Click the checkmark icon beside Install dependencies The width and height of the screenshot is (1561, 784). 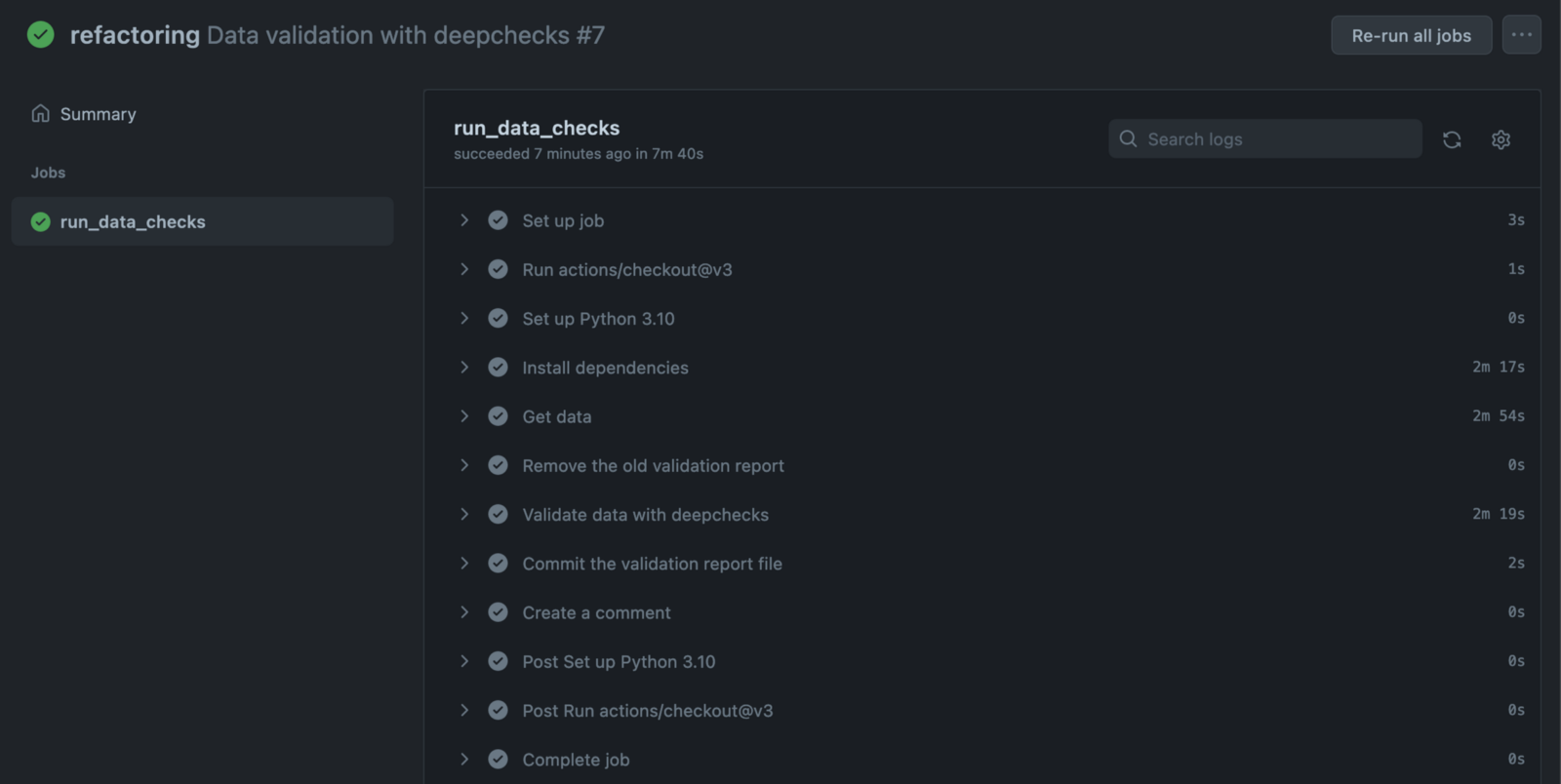coord(498,368)
